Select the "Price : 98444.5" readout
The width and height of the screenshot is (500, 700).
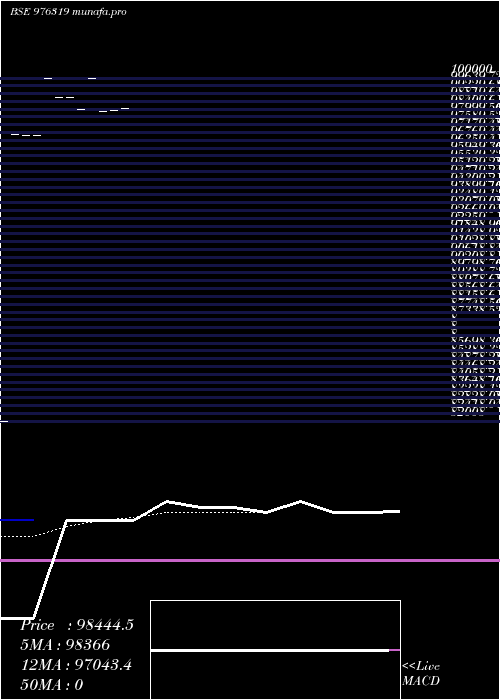point(77,625)
